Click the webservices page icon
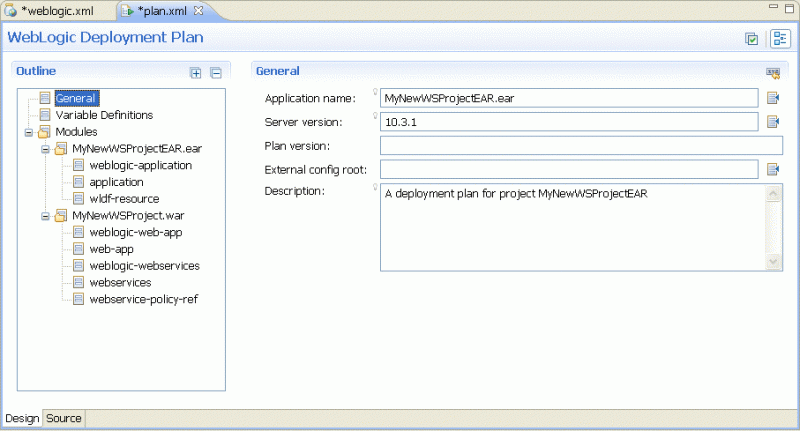Viewport: 800px width, 431px height. [x=78, y=282]
